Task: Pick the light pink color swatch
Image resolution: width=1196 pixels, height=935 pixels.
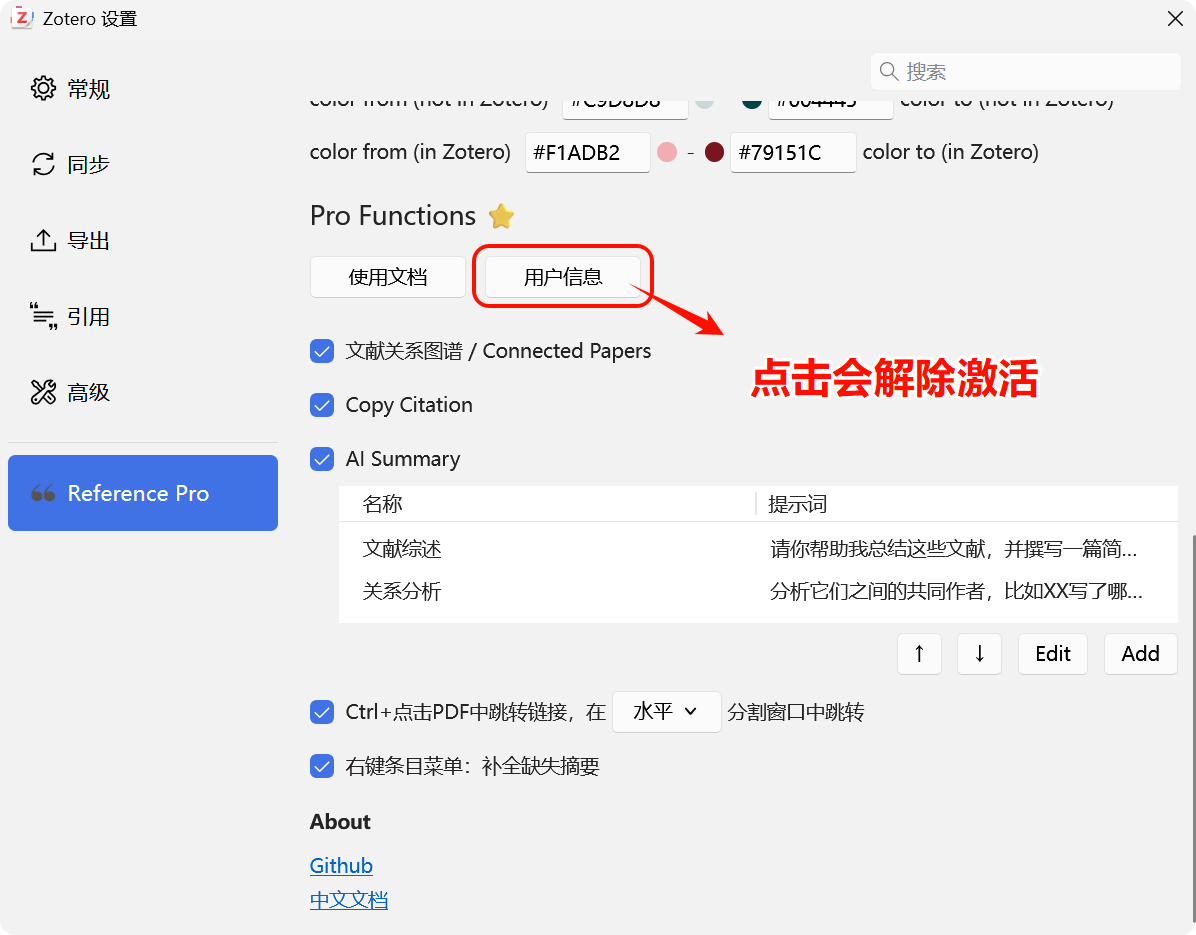Action: click(667, 153)
